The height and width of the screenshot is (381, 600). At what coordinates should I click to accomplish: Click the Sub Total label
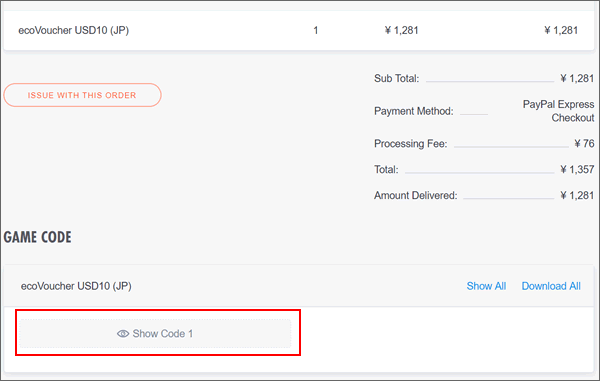pyautogui.click(x=396, y=78)
